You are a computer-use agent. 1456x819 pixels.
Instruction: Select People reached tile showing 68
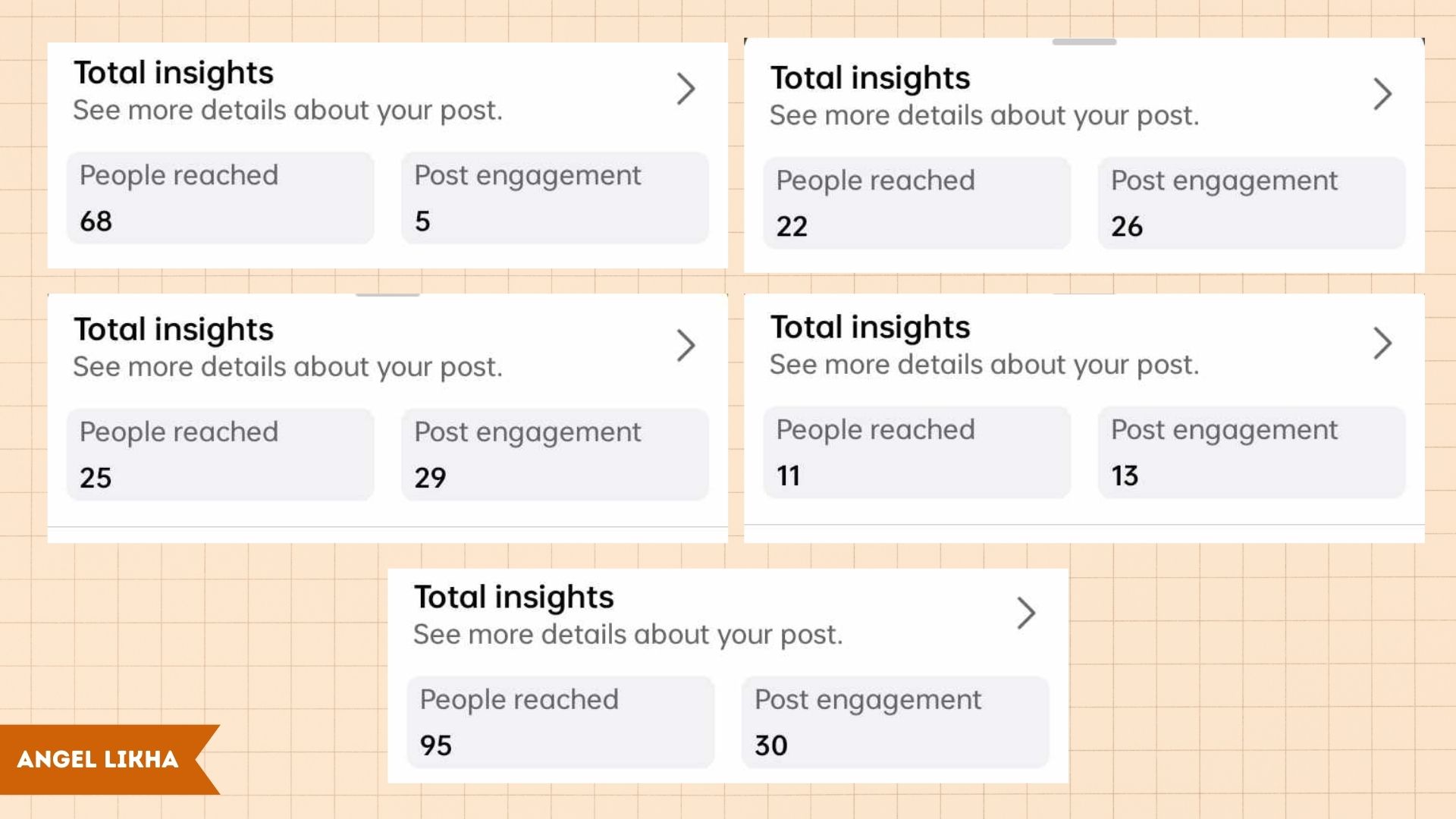pyautogui.click(x=220, y=198)
